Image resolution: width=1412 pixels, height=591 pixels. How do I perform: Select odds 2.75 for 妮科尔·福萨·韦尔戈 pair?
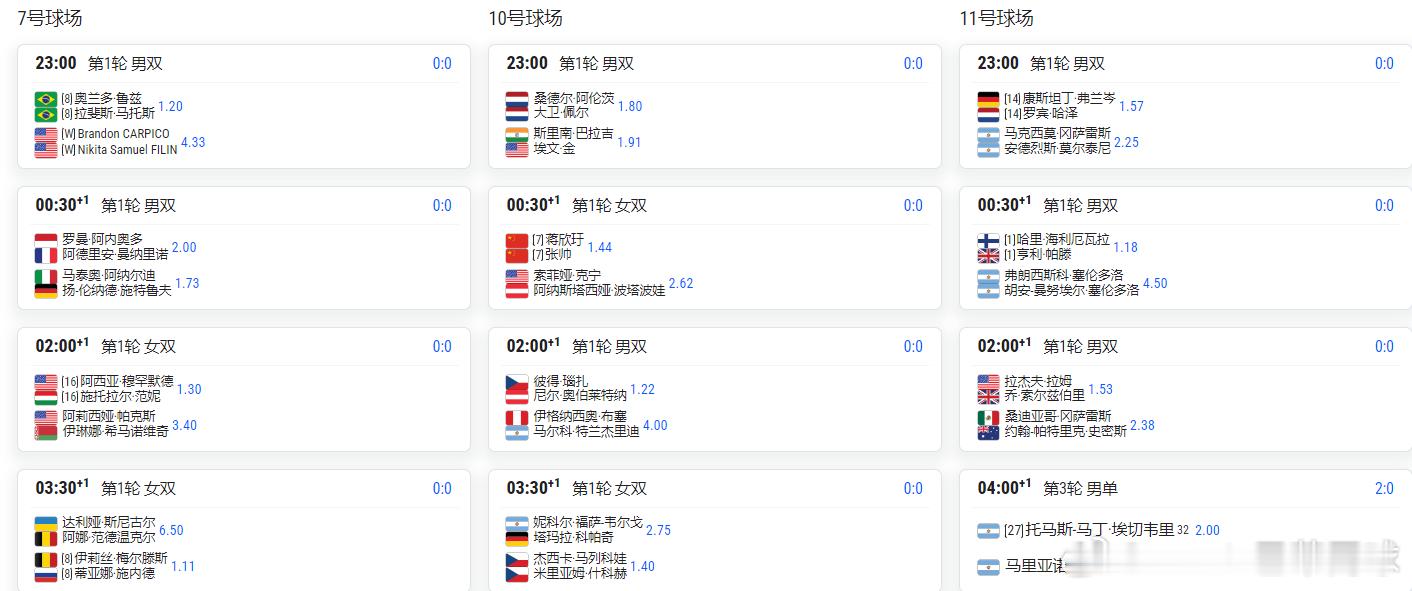[x=658, y=530]
